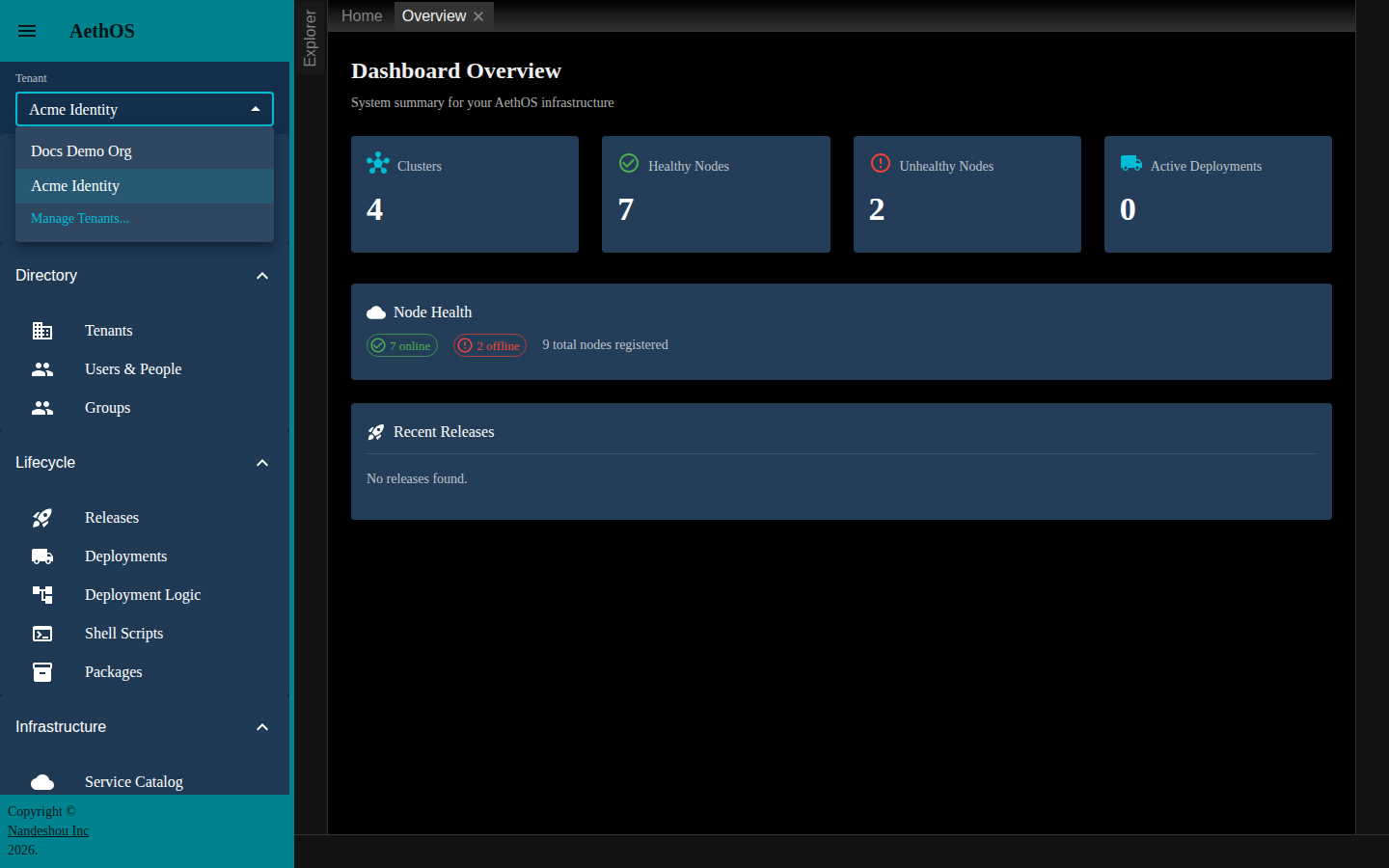The image size is (1389, 868).
Task: Follow the Nandeshou Inc link
Action: pyautogui.click(x=48, y=830)
